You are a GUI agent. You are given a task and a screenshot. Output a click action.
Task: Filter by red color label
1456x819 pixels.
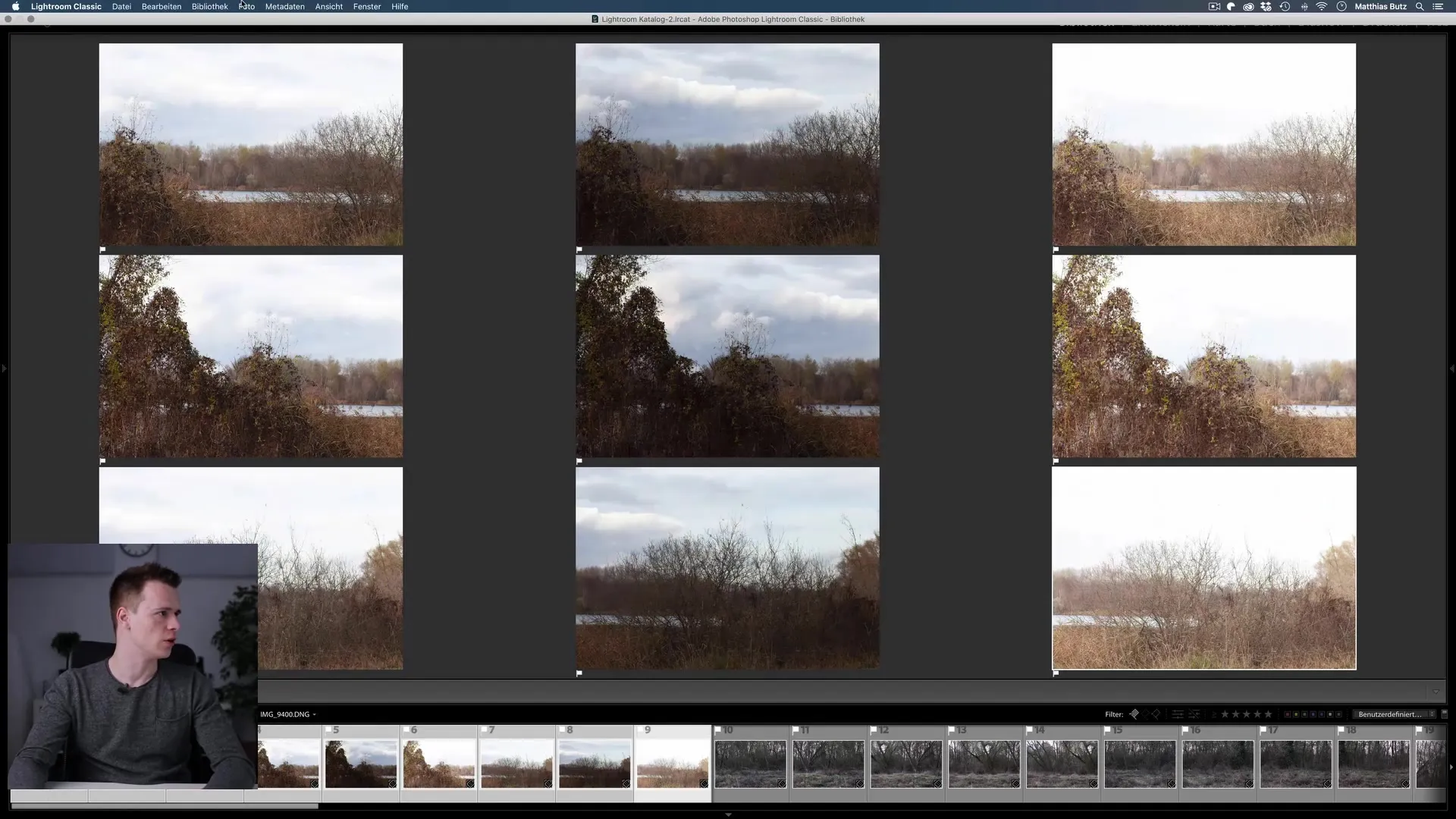[1288, 714]
